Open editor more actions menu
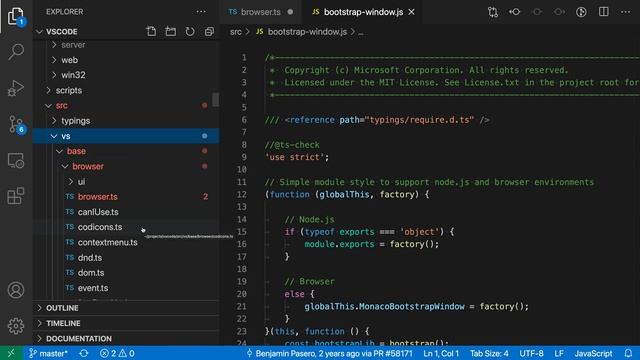 pyautogui.click(x=625, y=12)
